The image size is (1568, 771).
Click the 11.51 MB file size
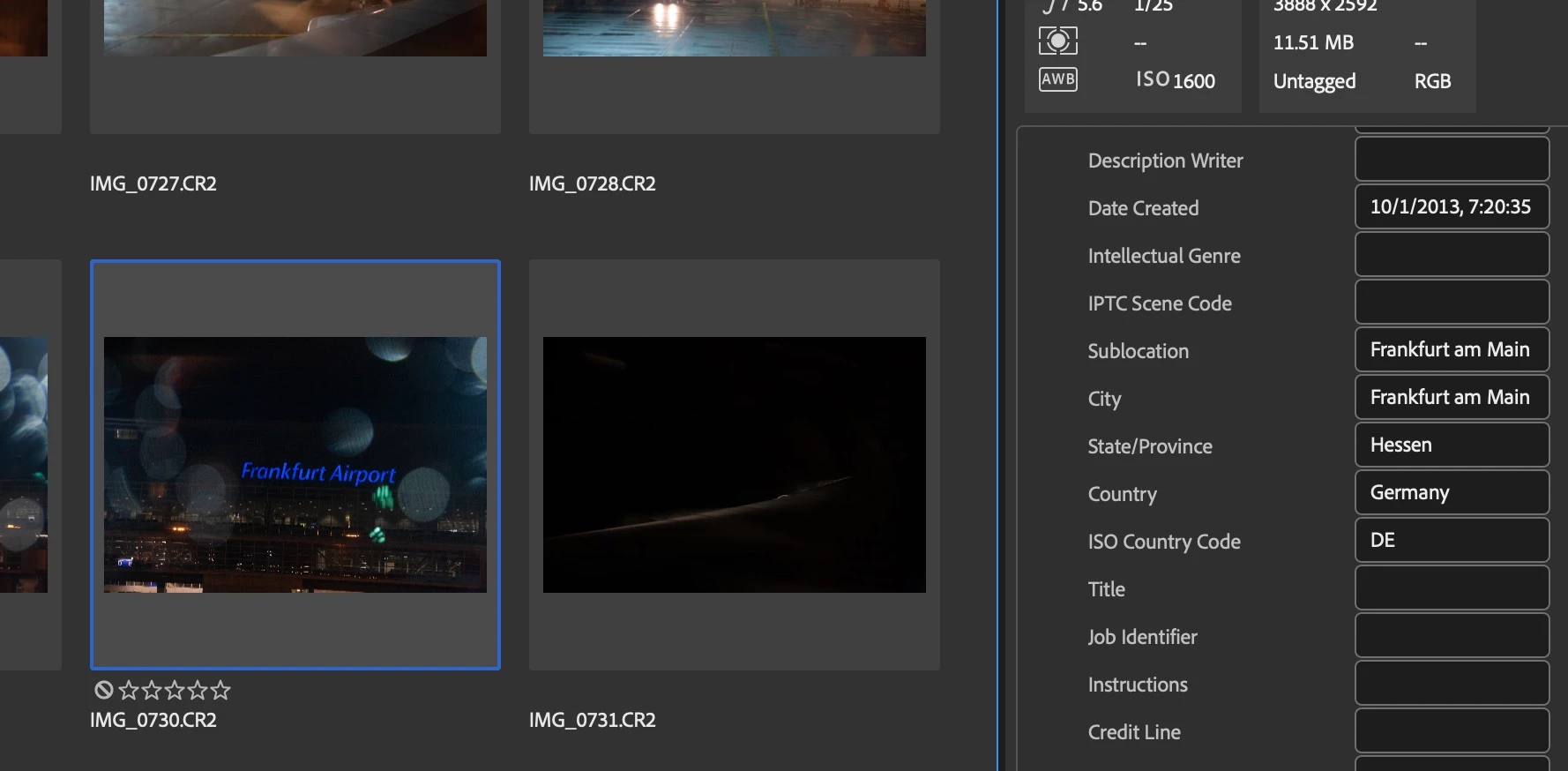click(1313, 42)
